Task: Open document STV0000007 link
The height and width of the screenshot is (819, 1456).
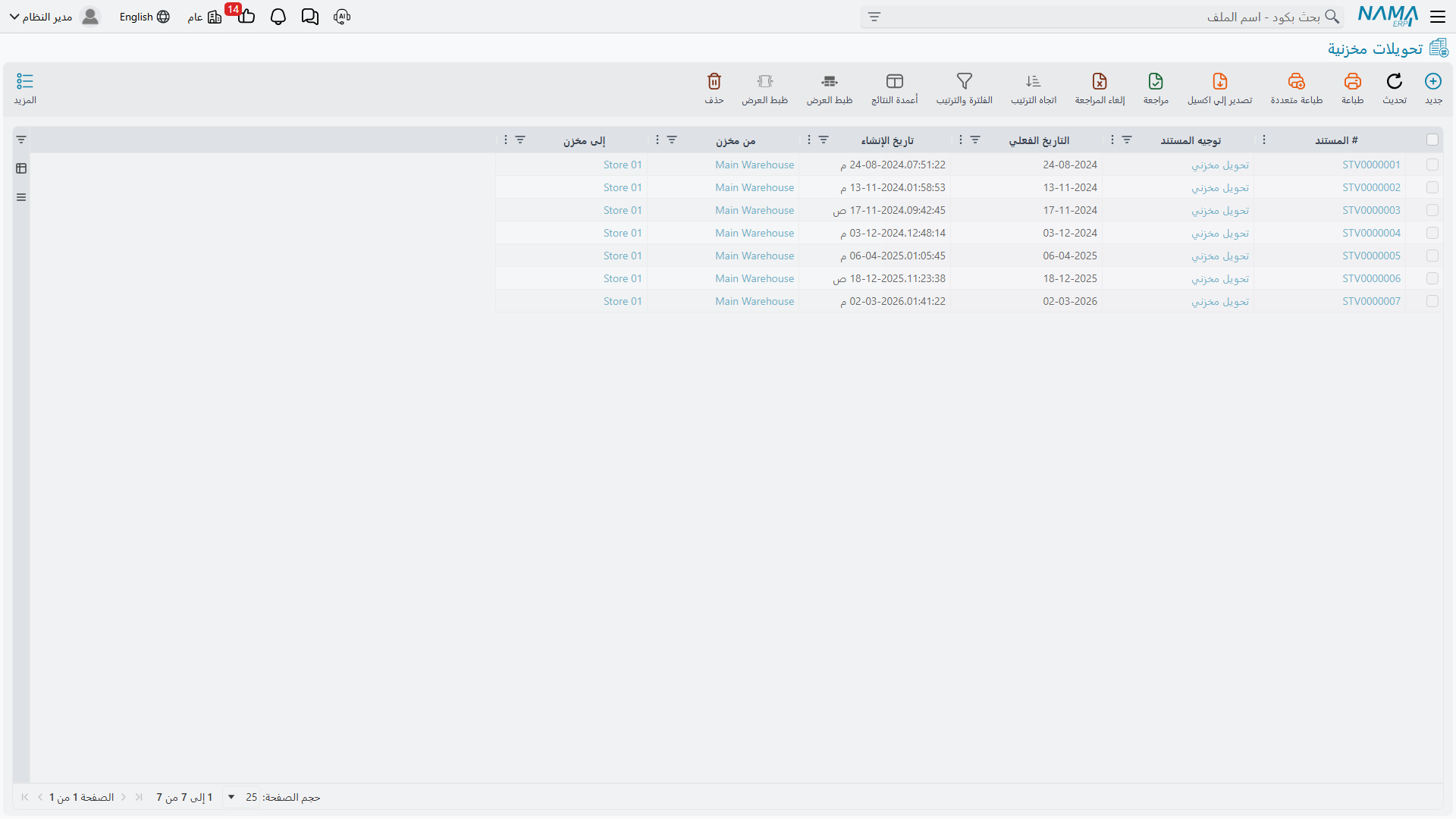Action: 1371,301
